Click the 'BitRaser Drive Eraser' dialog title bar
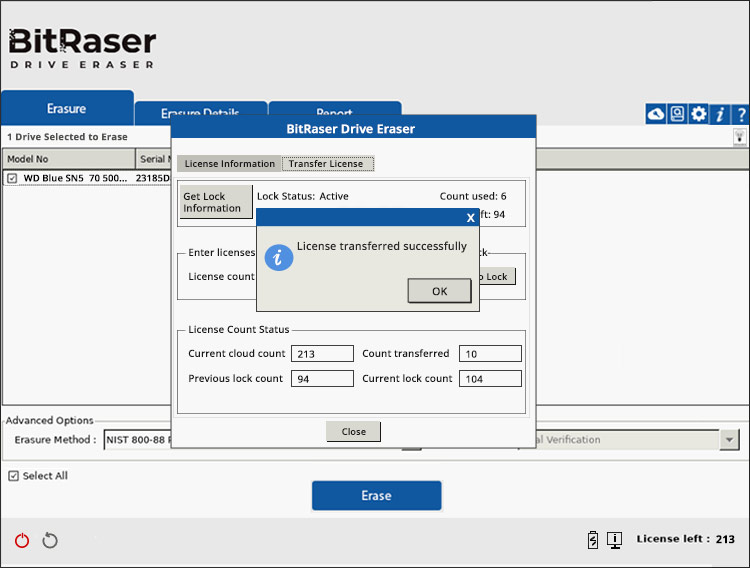The width and height of the screenshot is (750, 568). click(x=353, y=128)
